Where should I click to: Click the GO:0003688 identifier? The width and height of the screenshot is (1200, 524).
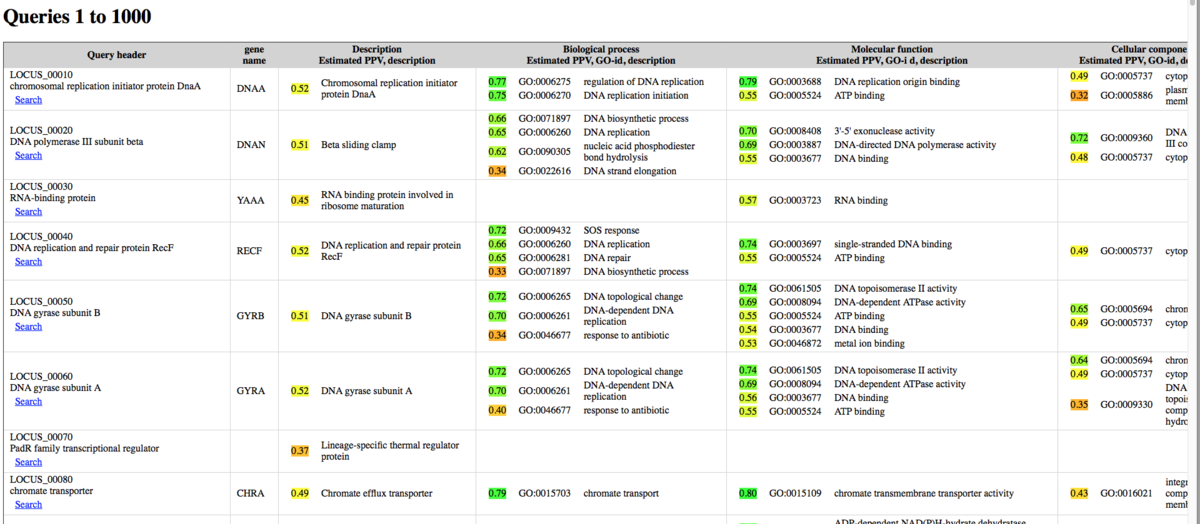click(795, 82)
